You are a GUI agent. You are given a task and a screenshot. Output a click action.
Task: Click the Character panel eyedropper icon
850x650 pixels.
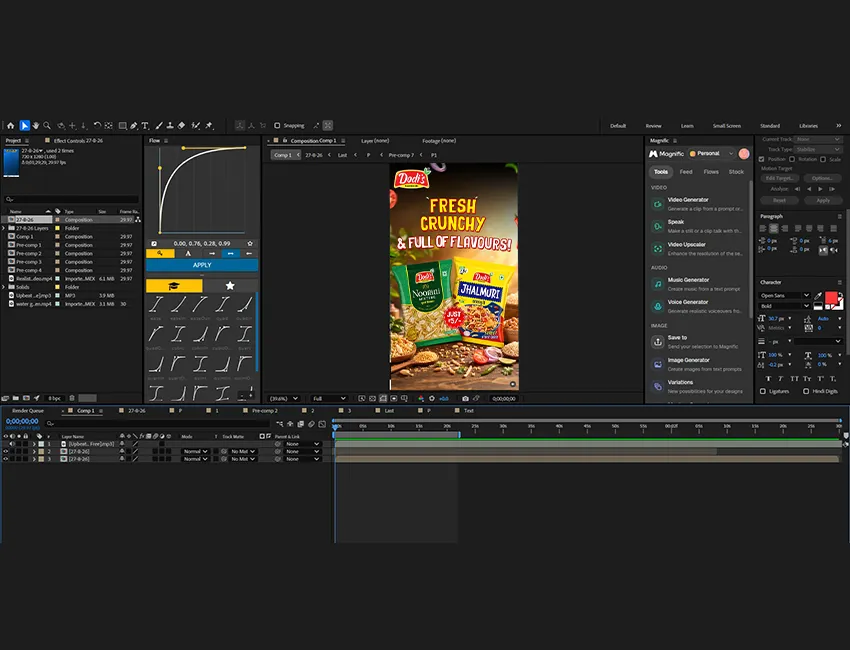pos(817,296)
